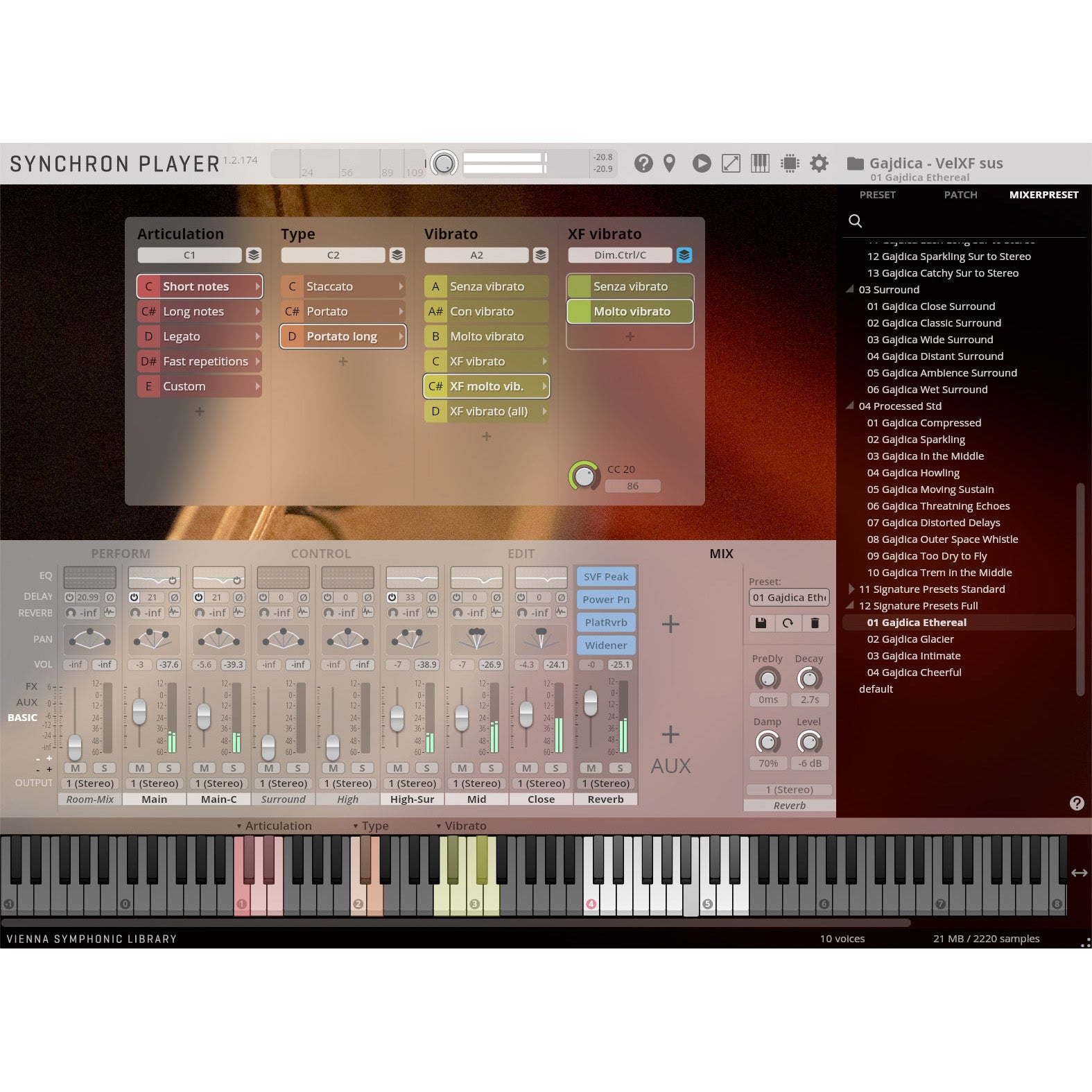Open the CPU chip icon in toolbar

tap(789, 164)
